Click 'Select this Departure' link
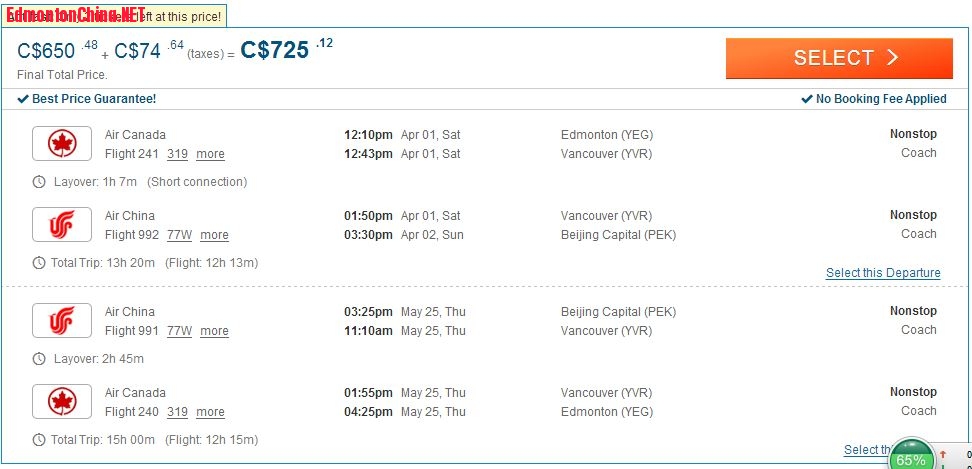972x469 pixels. pyautogui.click(x=883, y=273)
